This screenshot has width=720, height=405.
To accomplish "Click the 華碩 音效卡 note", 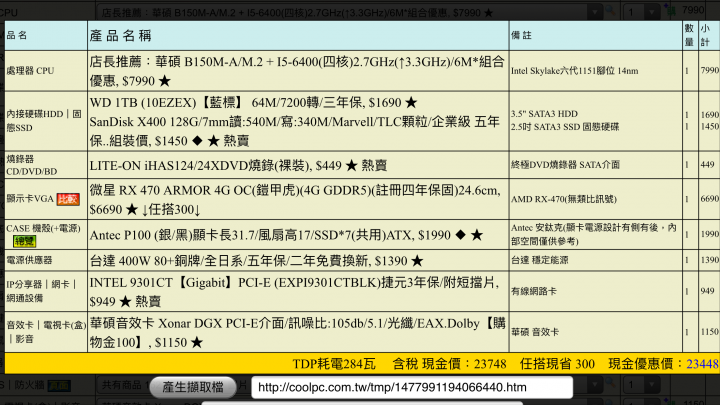I will 535,332.
